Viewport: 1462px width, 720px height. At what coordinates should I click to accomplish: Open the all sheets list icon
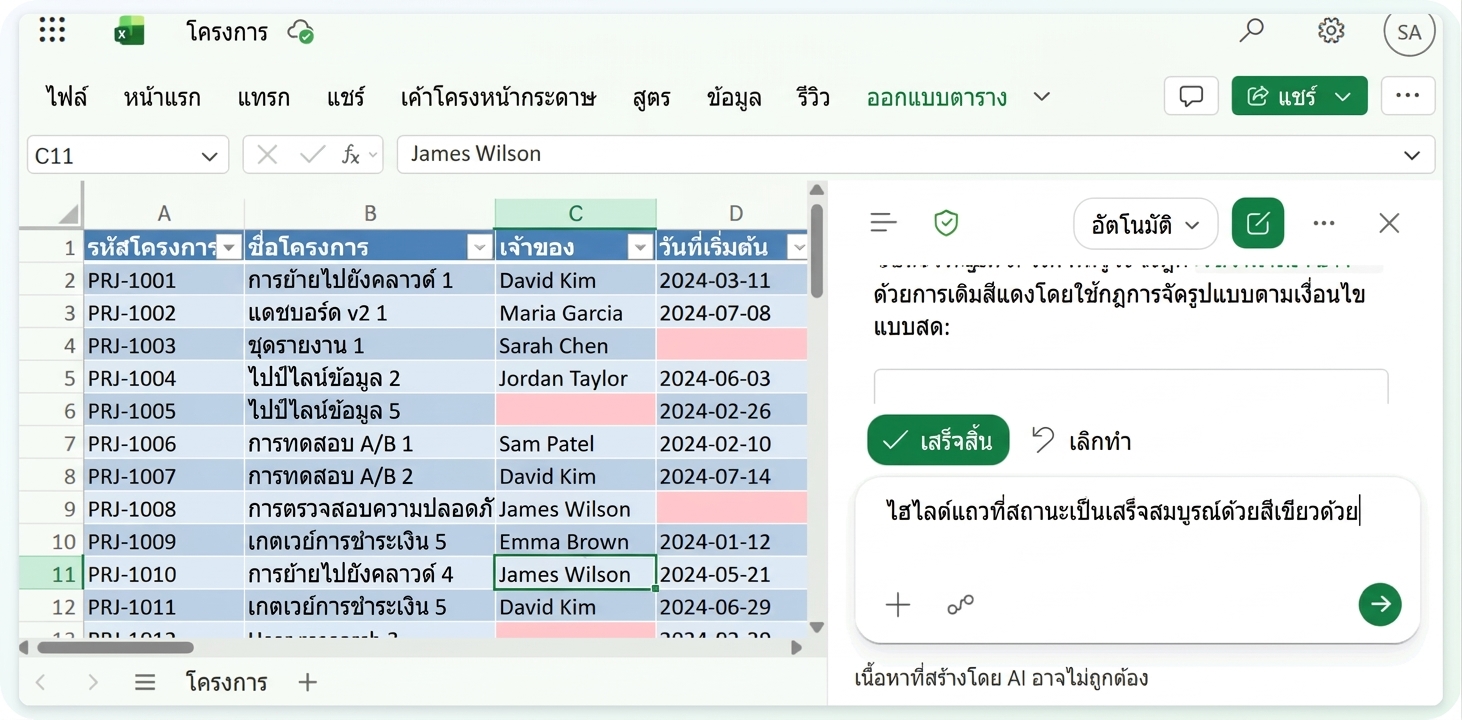point(145,682)
